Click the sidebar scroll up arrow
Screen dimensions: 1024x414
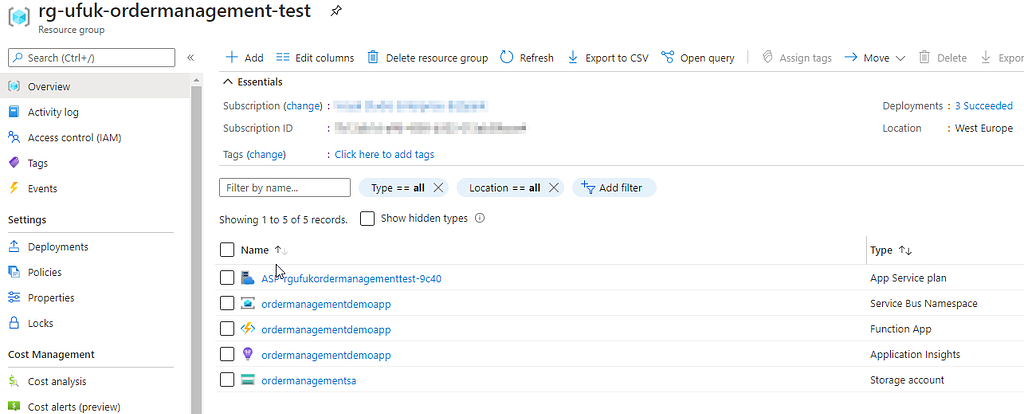tap(197, 79)
